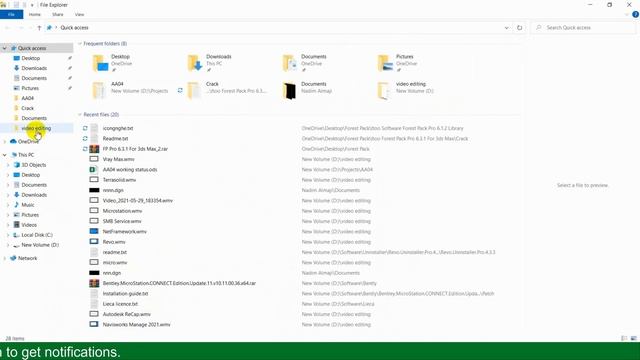Image resolution: width=640 pixels, height=360 pixels.
Task: Select Desktop under Quick access sidebar
Action: point(31,58)
